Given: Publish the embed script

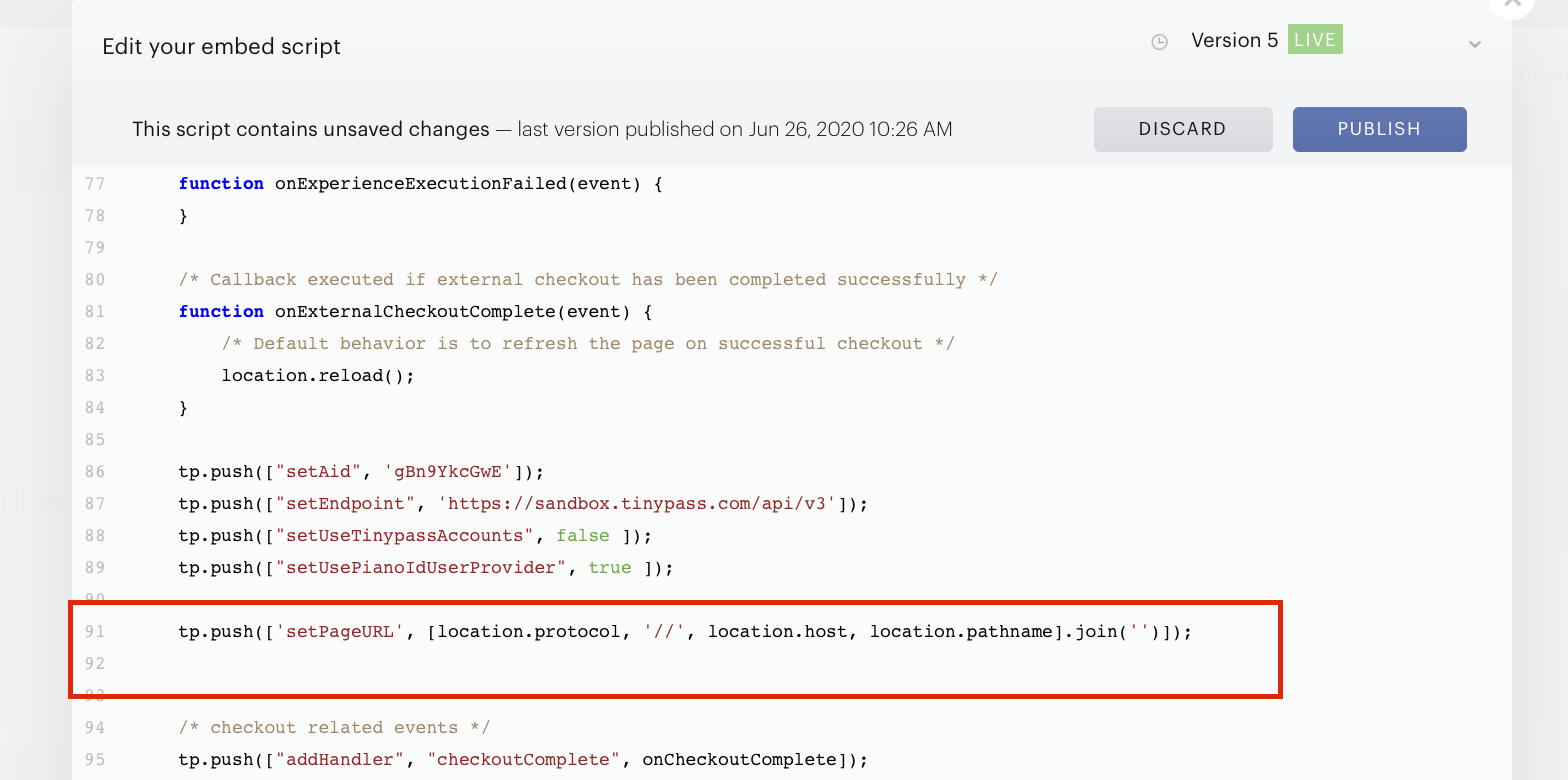Looking at the screenshot, I should click(1379, 129).
